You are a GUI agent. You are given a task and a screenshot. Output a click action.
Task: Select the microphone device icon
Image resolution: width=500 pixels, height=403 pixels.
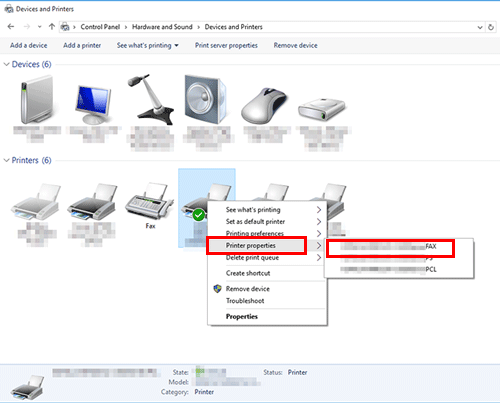[151, 99]
